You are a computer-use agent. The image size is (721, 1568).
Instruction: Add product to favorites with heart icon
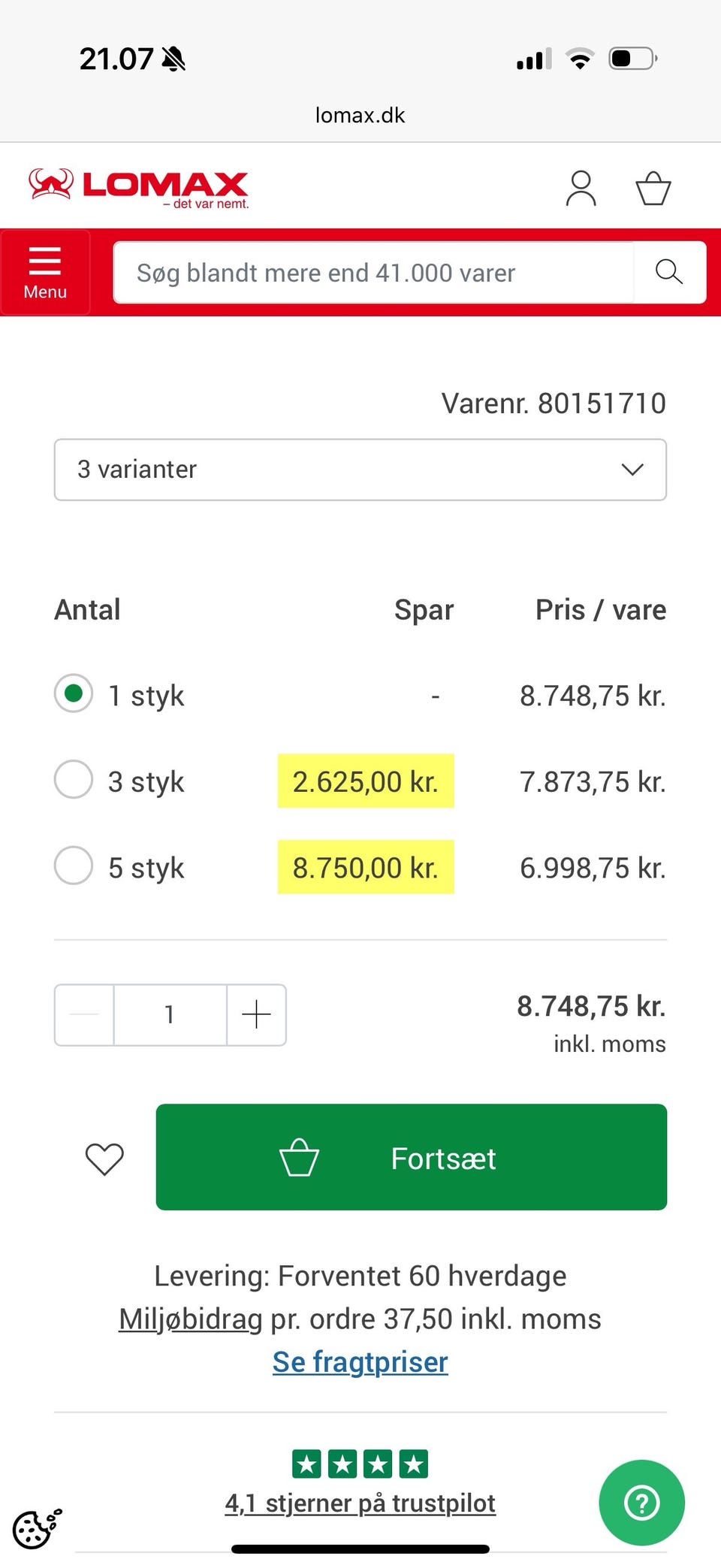click(x=104, y=1158)
